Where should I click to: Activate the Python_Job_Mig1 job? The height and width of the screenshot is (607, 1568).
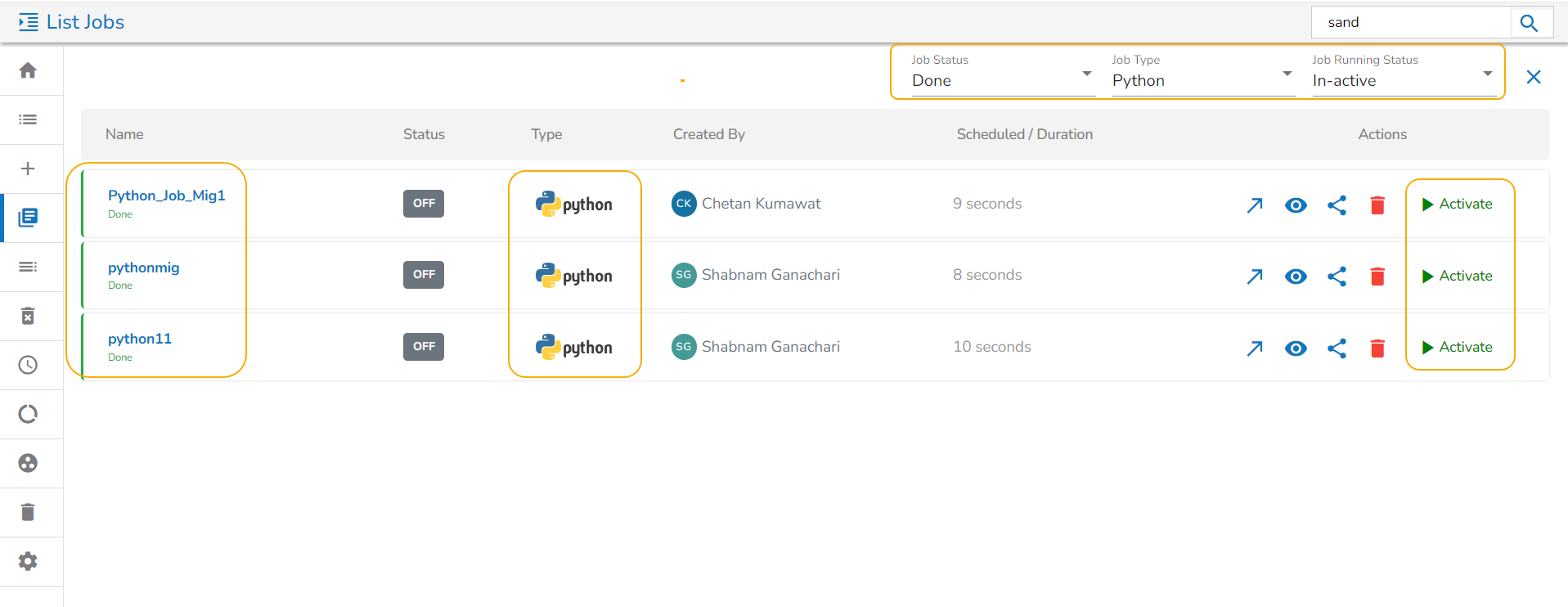pyautogui.click(x=1458, y=204)
